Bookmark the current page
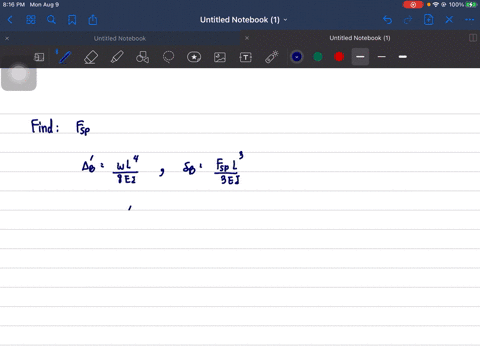The image size is (480, 360). (72, 20)
